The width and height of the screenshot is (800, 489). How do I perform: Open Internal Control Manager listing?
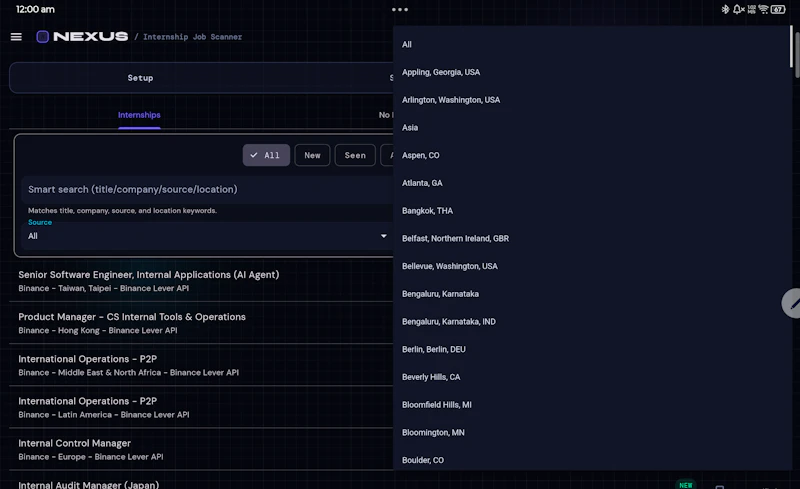point(202,450)
